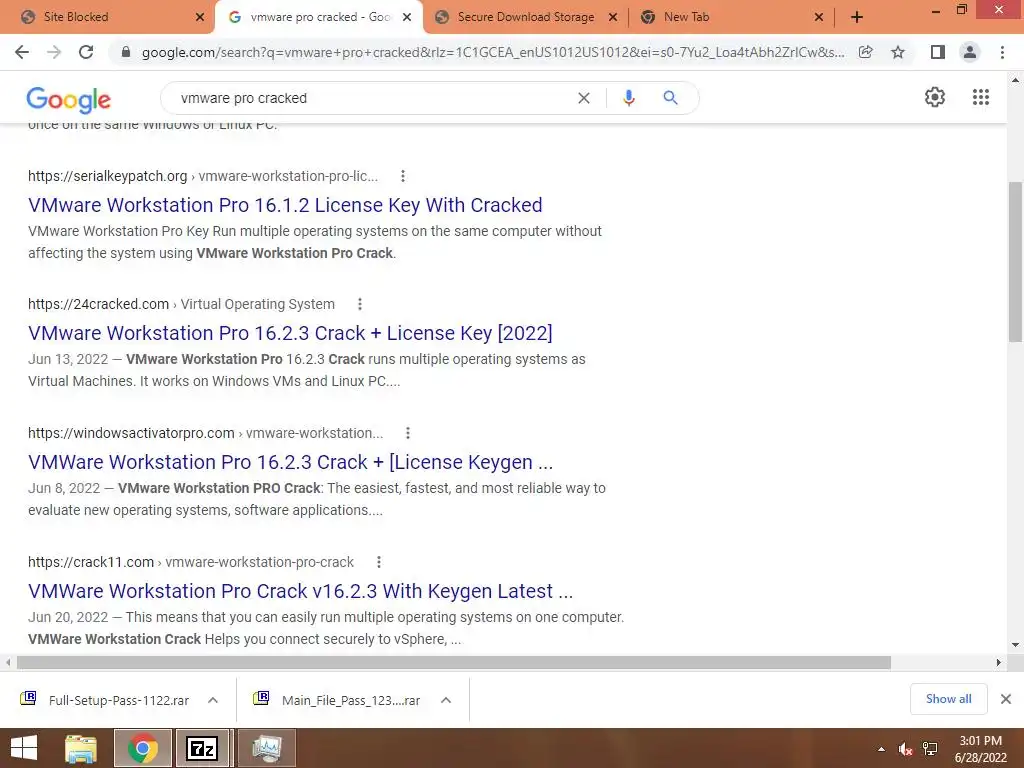This screenshot has height=768, width=1024.
Task: Open more options for serialkeypatch.org result
Action: coord(403,176)
